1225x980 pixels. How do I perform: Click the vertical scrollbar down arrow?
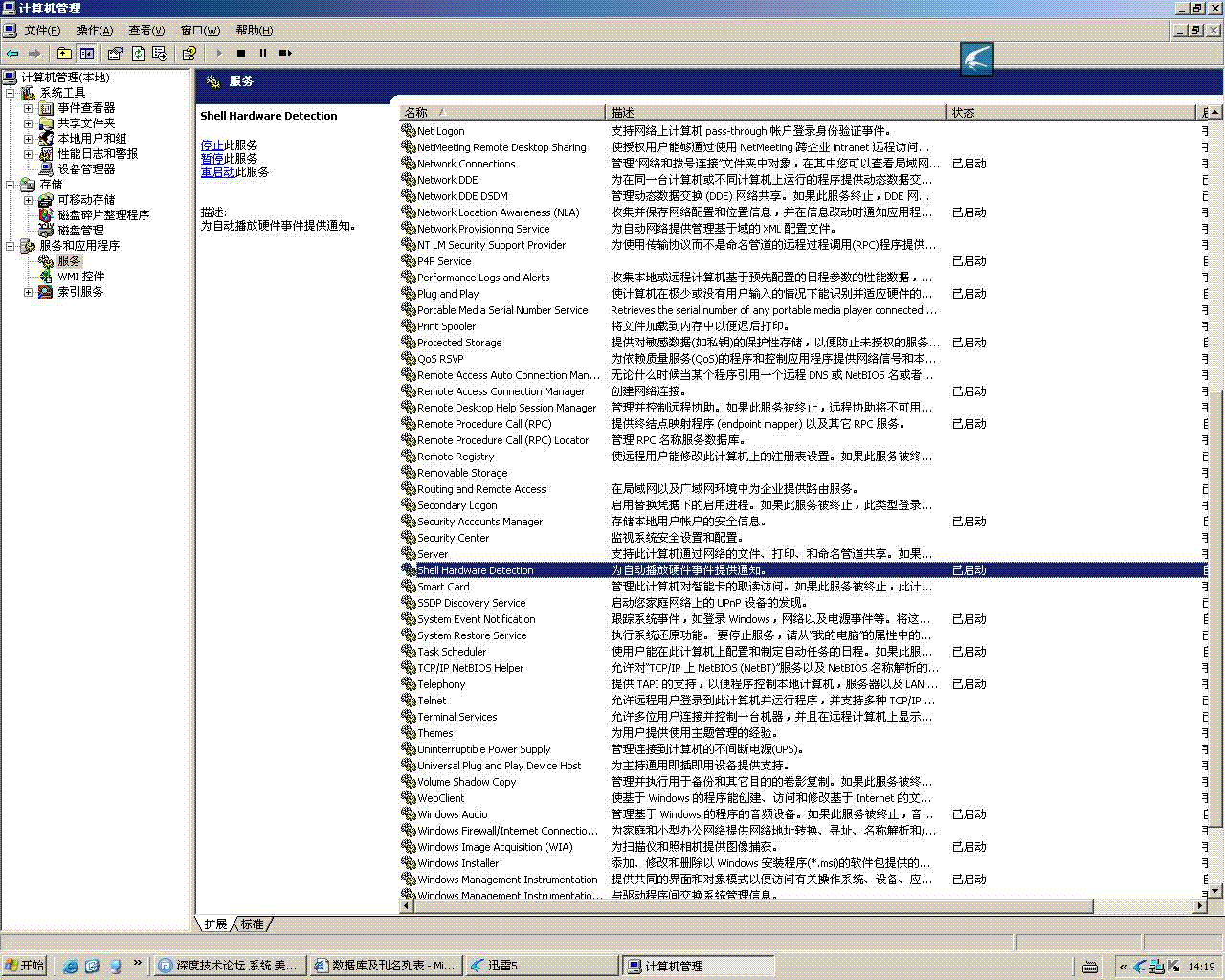pyautogui.click(x=1216, y=891)
